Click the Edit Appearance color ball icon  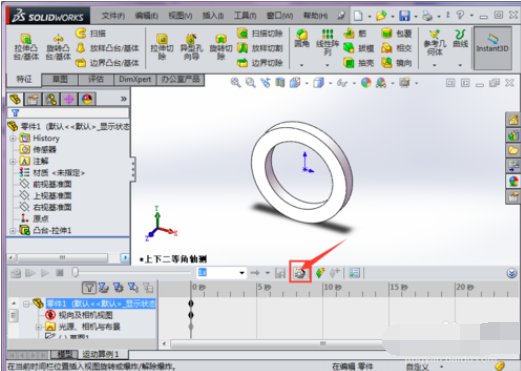pyautogui.click(x=366, y=82)
